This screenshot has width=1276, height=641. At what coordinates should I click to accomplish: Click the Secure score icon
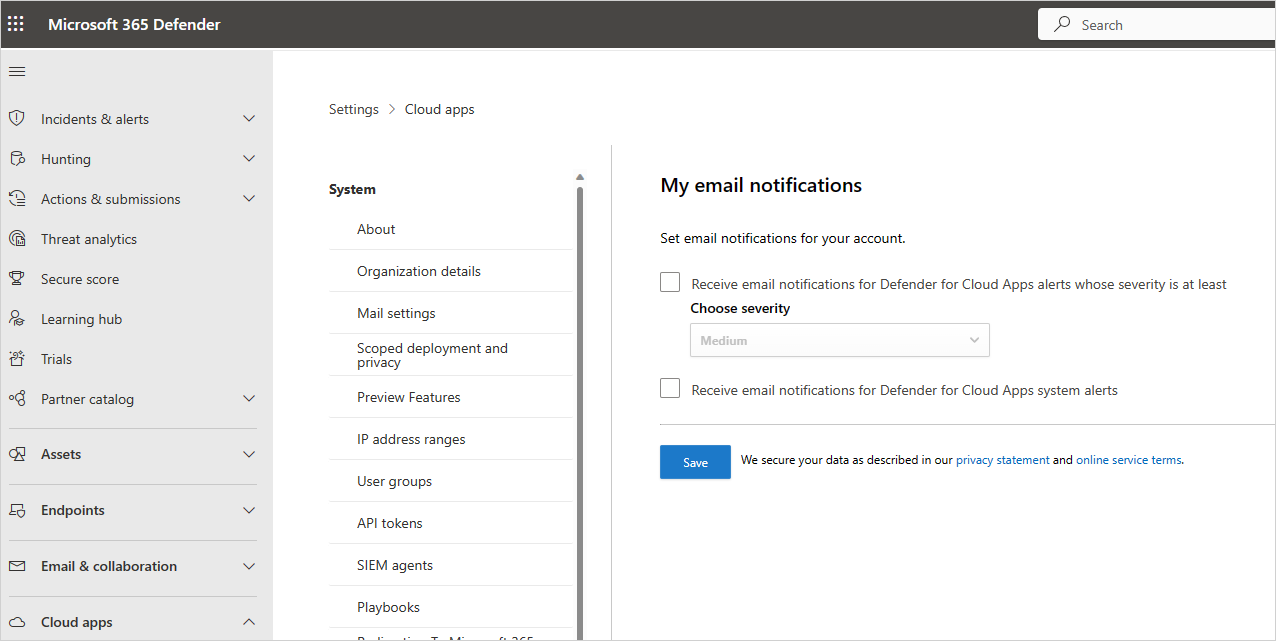point(16,278)
